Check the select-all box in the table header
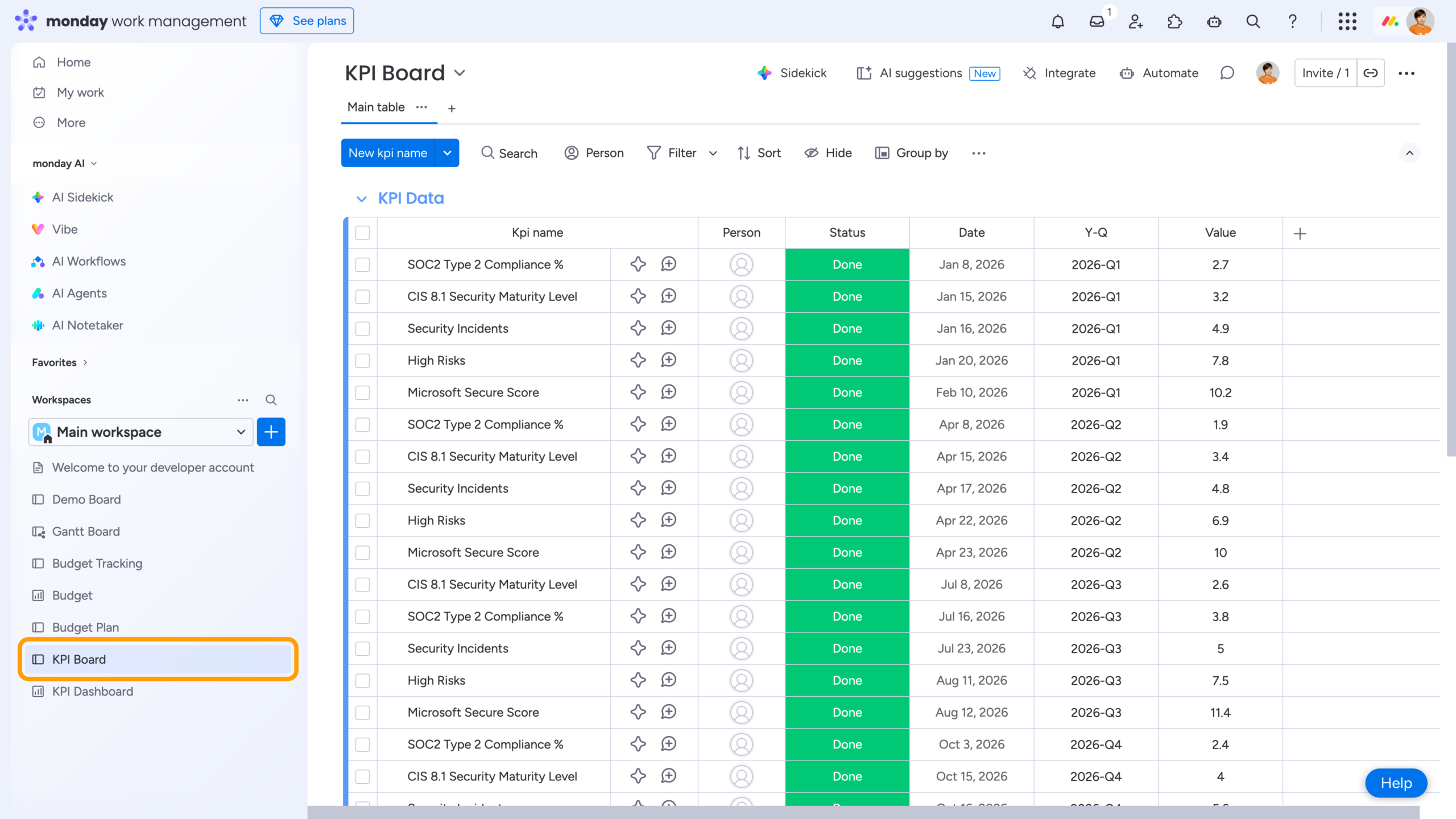Screen dimensions: 1456x819 (x=362, y=233)
